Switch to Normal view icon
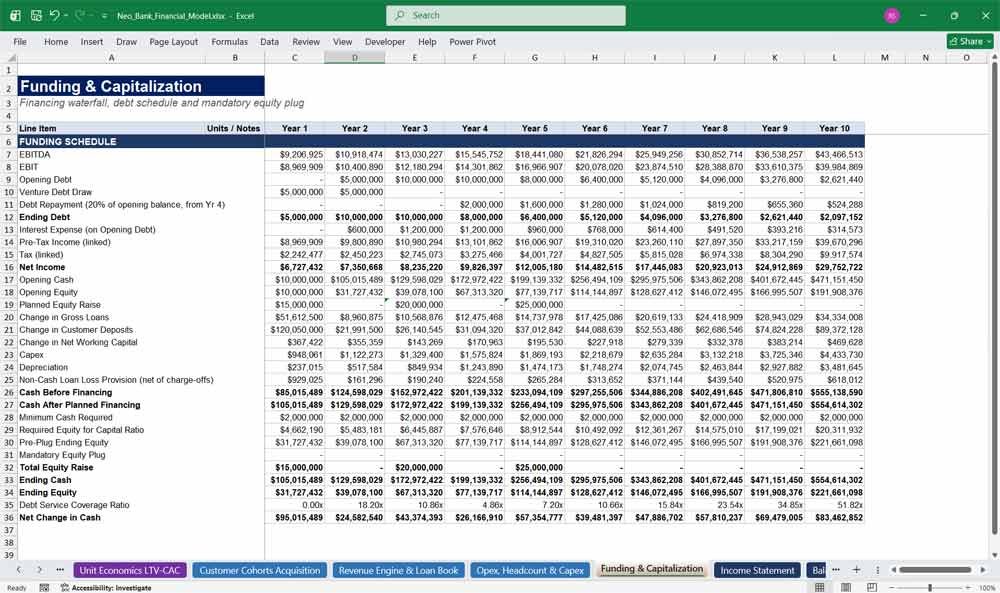 (820, 587)
